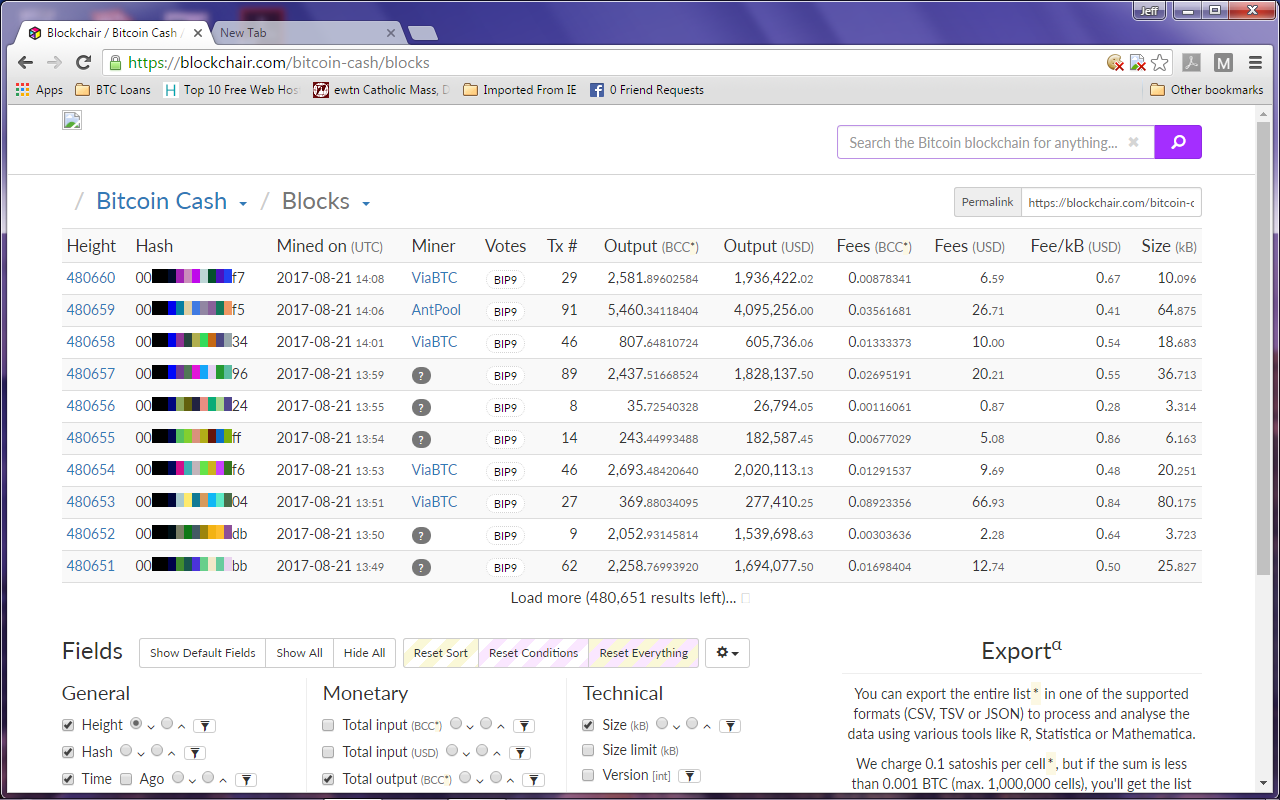The image size is (1280, 800).
Task: Reload the page with the refresh icon
Action: (x=84, y=62)
